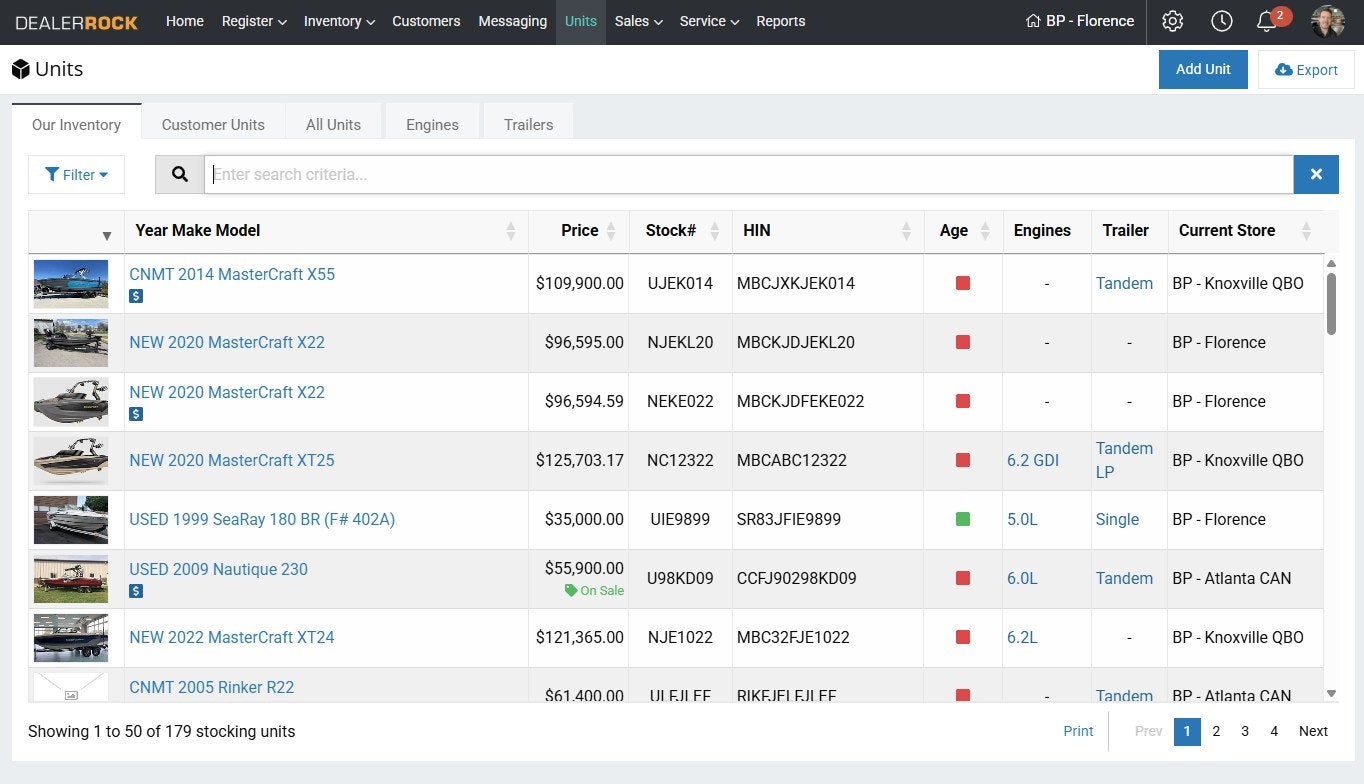The width and height of the screenshot is (1364, 784).
Task: Sort by Price column
Action: point(579,231)
